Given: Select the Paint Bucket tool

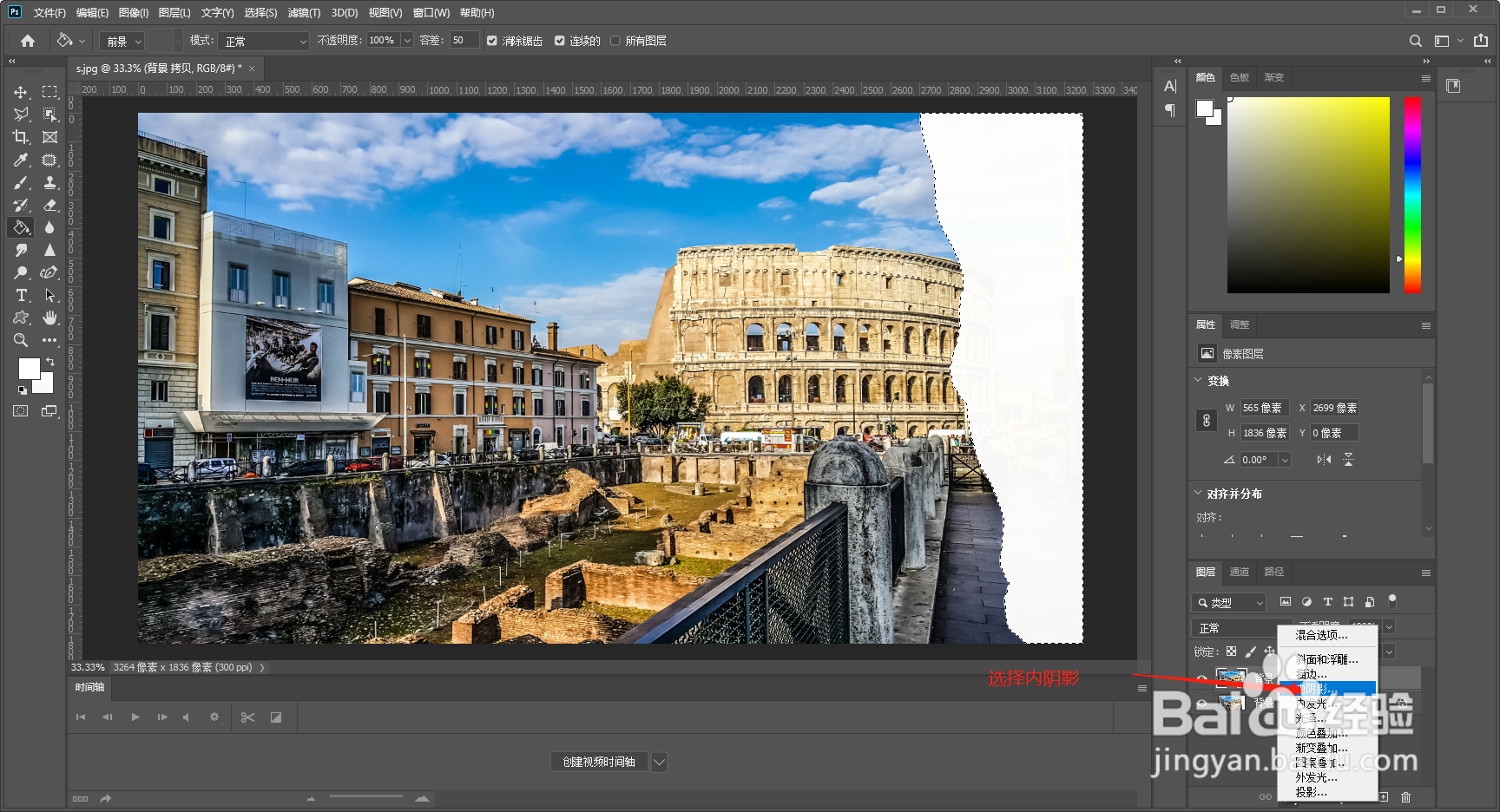Looking at the screenshot, I should point(21,227).
